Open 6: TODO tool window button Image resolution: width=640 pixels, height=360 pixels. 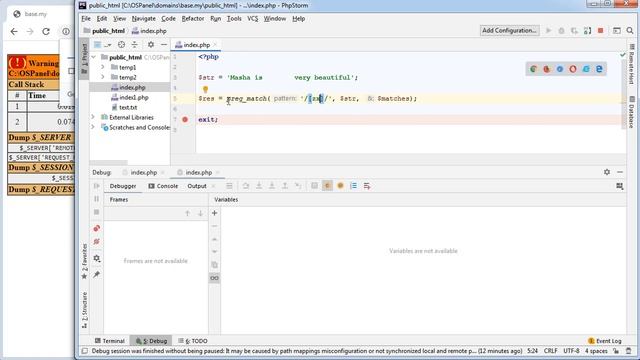point(193,341)
